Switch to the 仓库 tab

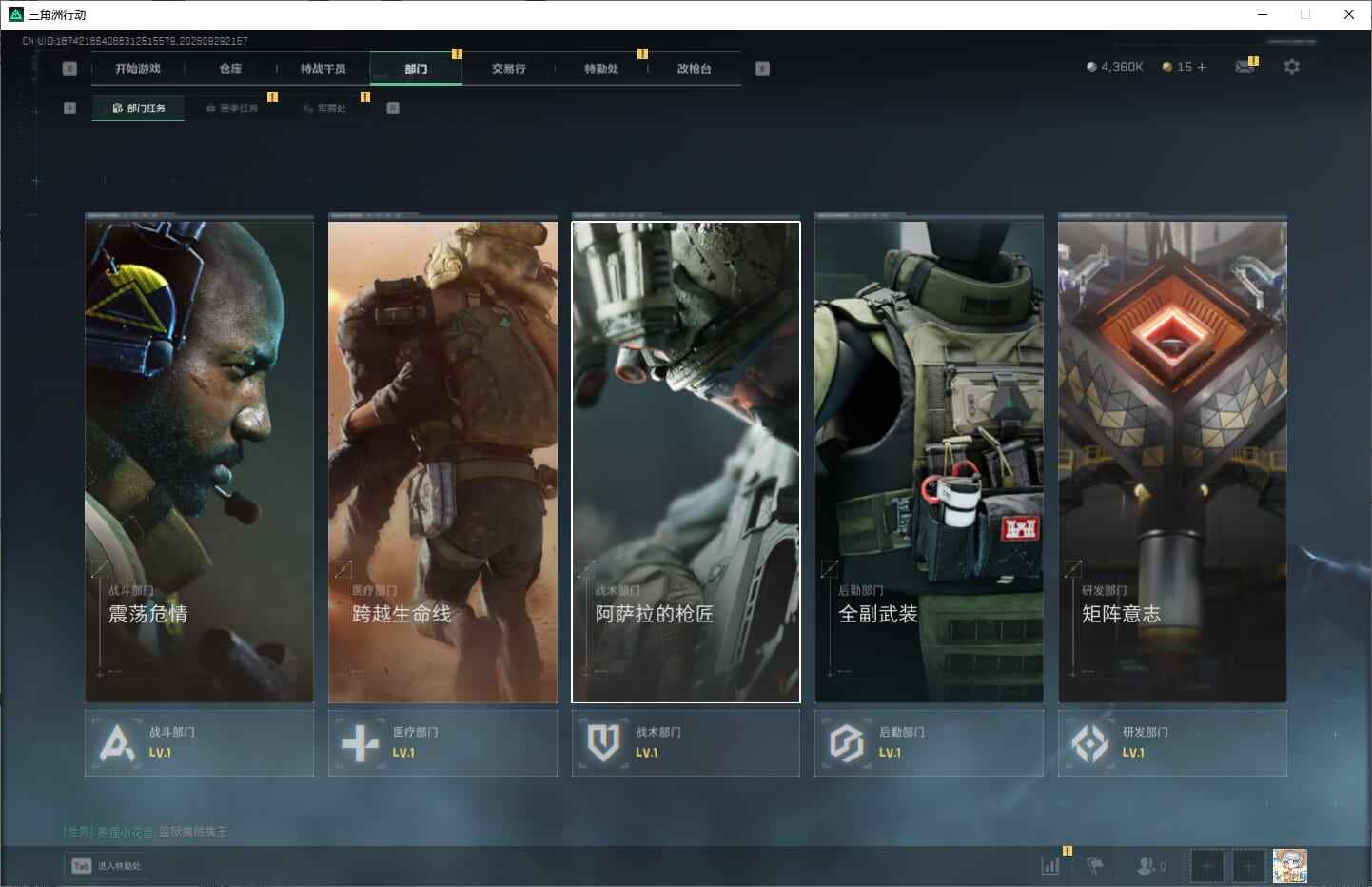[x=230, y=69]
